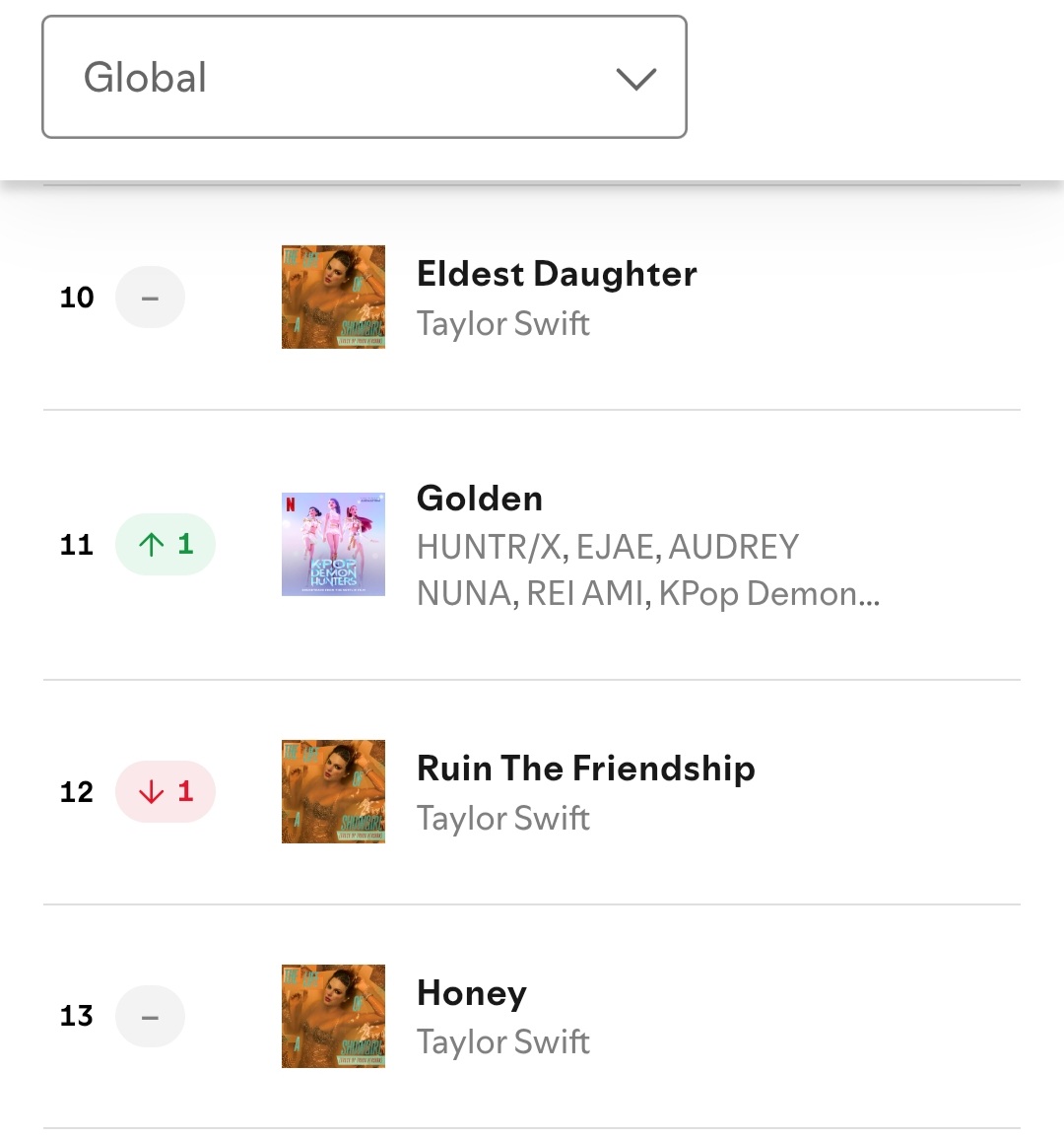Screen dimensions: 1064x1139
Task: Open Taylor Swift artist under Ruin The Friendship
Action: tap(503, 818)
